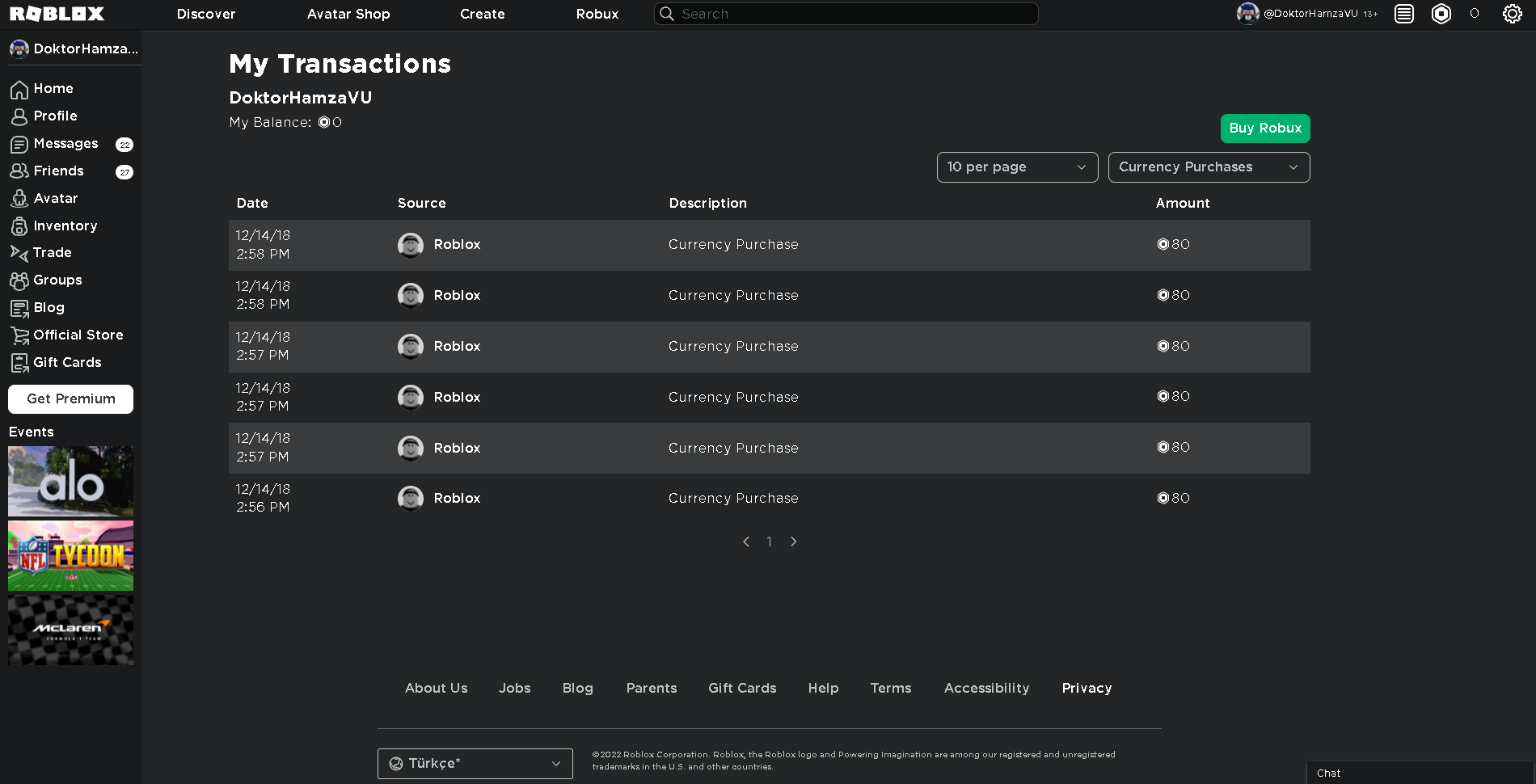This screenshot has height=784, width=1536.
Task: Select Discover in the top navigation
Action: 206,14
